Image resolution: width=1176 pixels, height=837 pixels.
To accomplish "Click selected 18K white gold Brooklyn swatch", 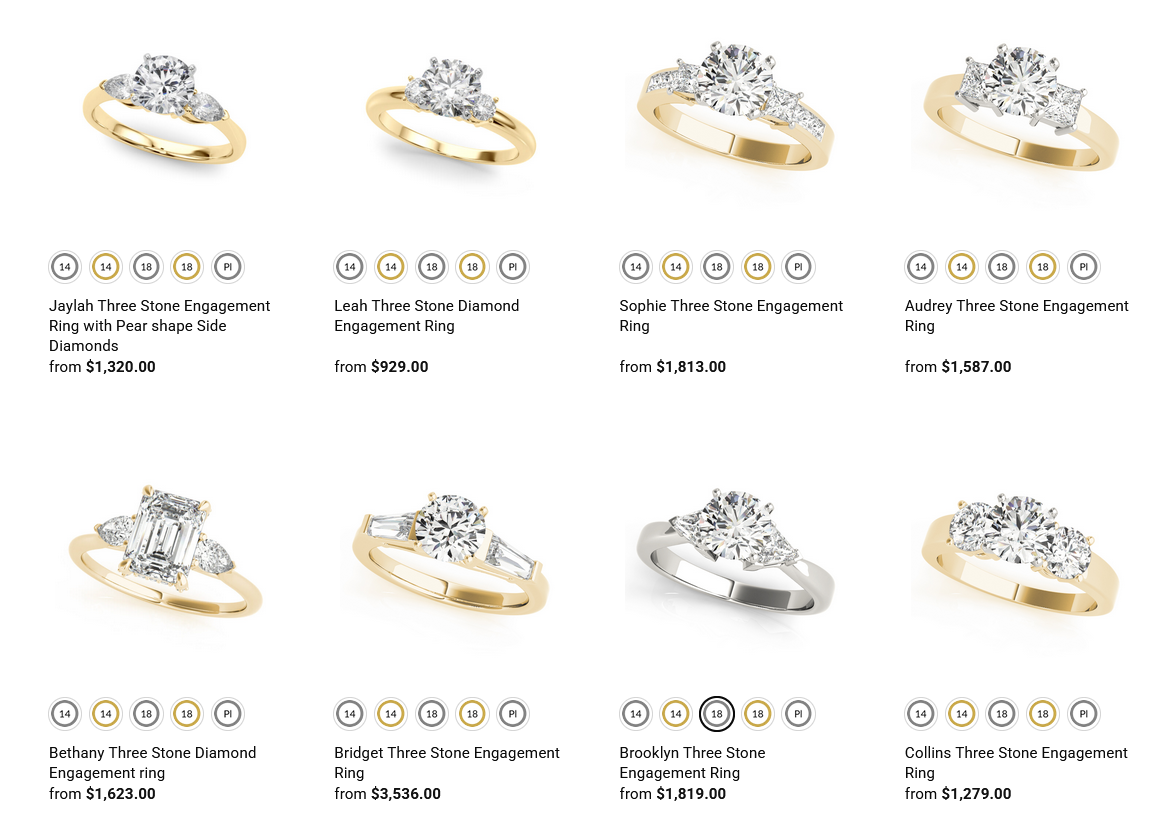I will coord(717,713).
